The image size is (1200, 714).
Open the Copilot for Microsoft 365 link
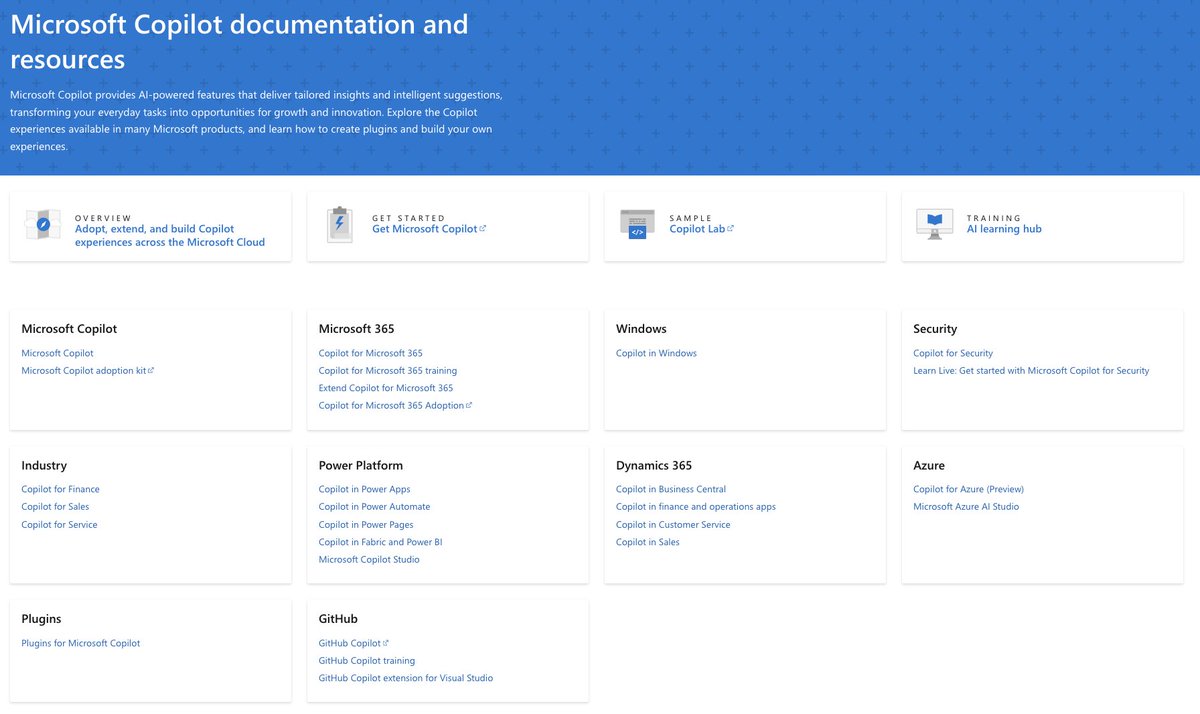pos(371,353)
